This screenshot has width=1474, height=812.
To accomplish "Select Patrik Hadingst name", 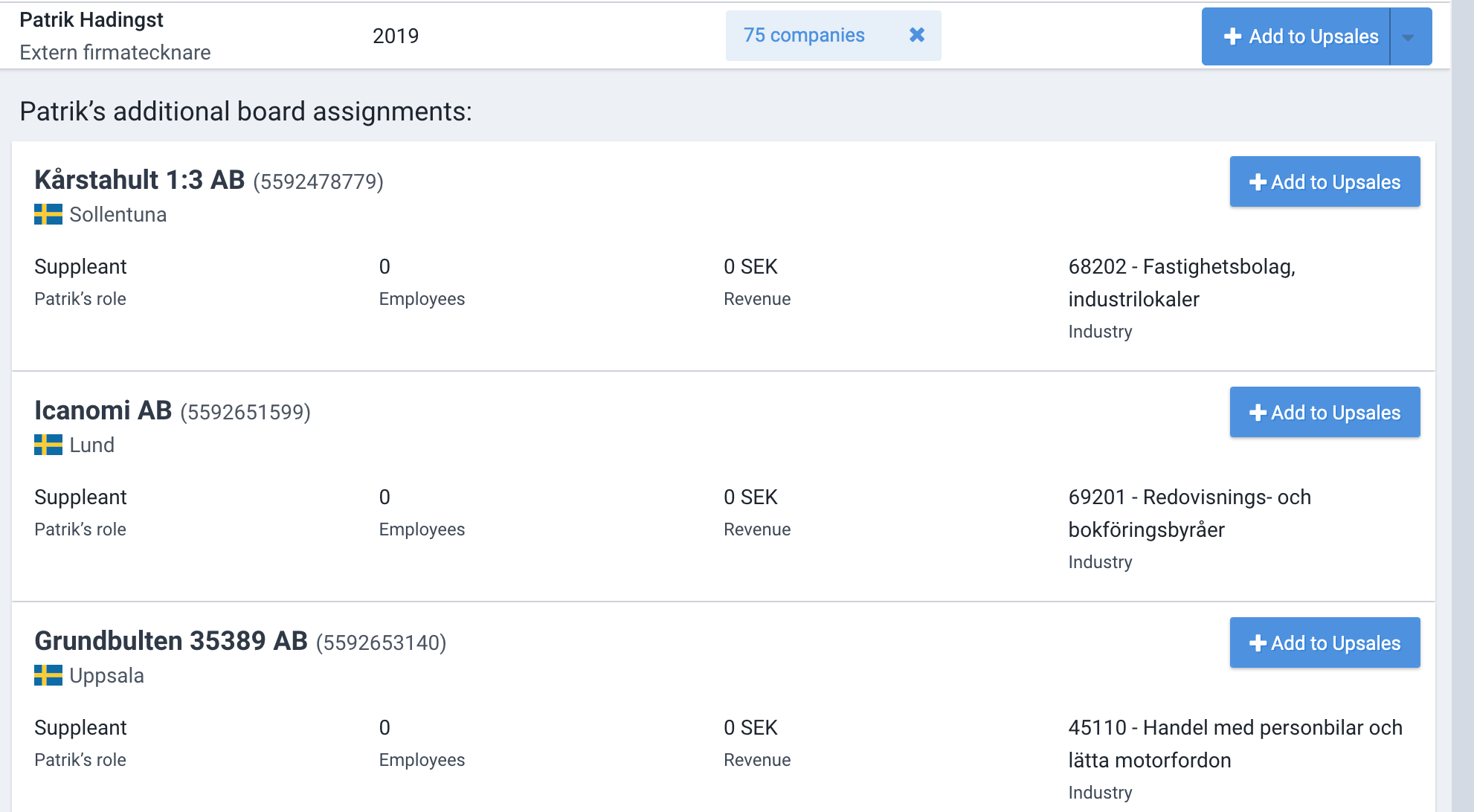I will point(91,20).
